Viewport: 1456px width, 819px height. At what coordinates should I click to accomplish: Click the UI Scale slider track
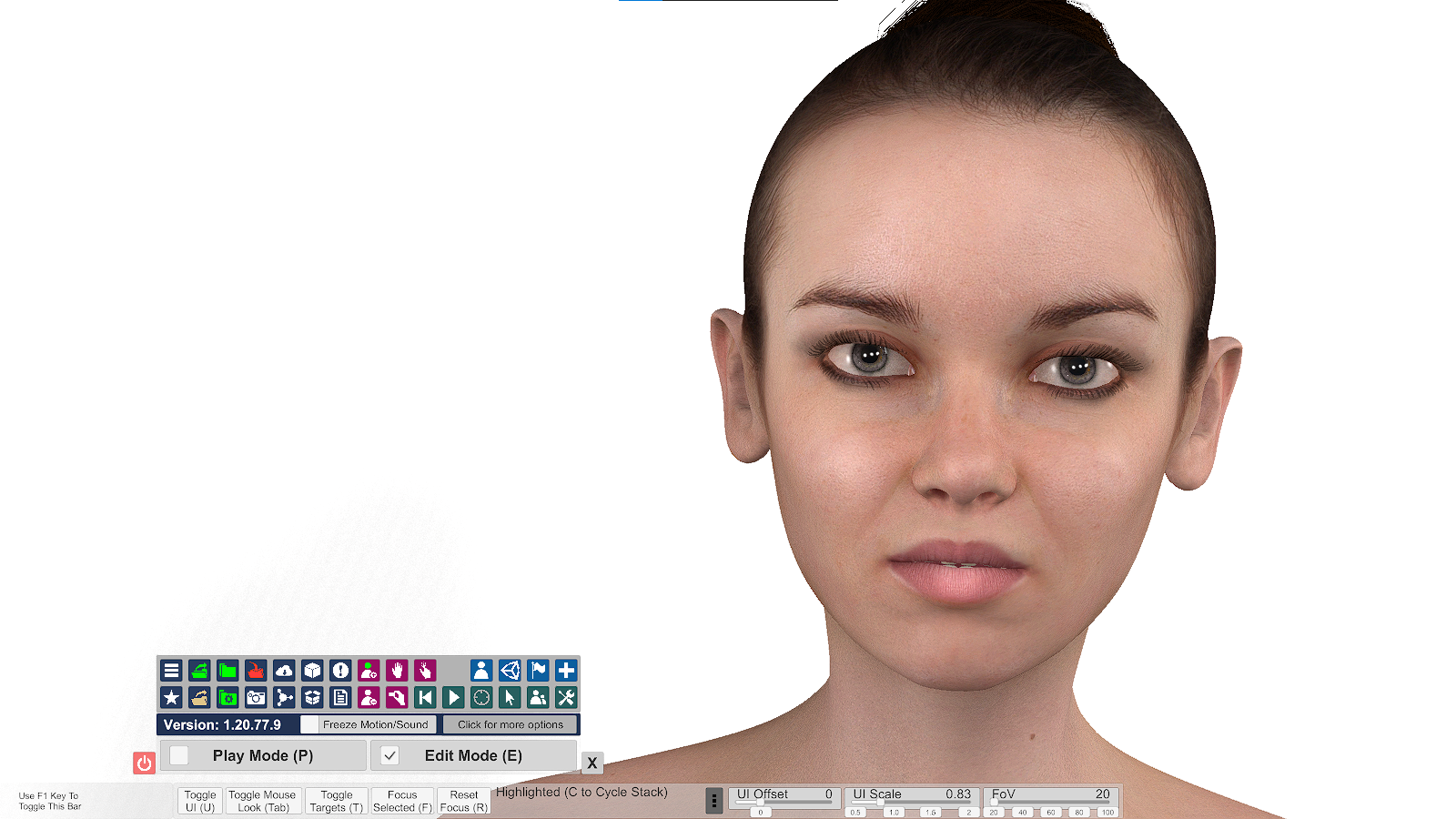[912, 804]
